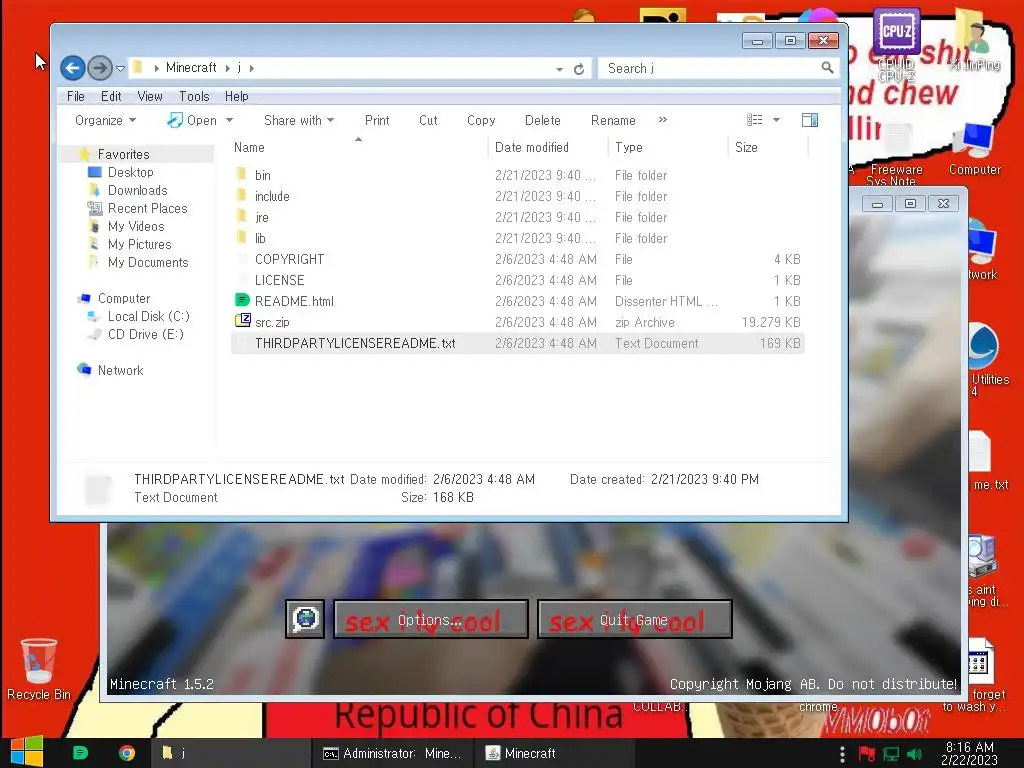This screenshot has height=768, width=1024.
Task: Select the COPYRIGHT file
Action: [x=517, y=259]
